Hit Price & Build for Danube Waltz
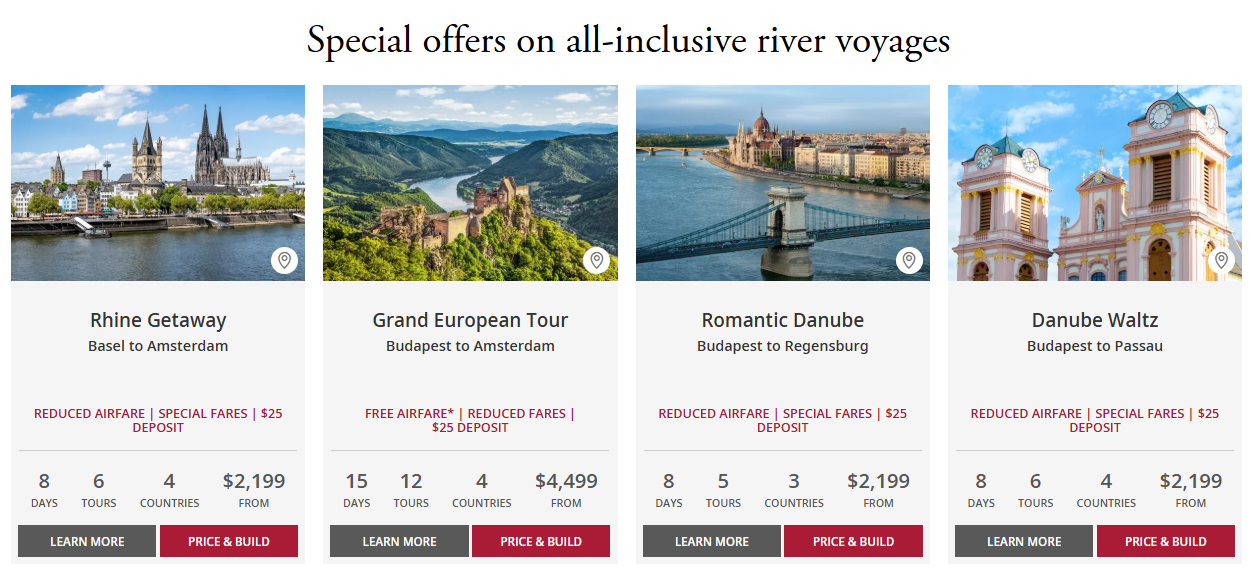 pyautogui.click(x=1166, y=541)
